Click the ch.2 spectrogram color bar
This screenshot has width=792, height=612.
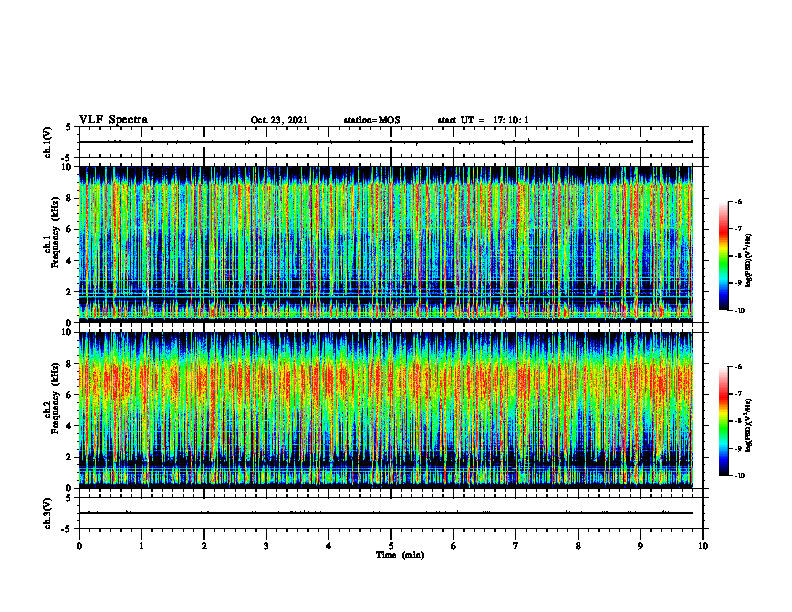(723, 421)
